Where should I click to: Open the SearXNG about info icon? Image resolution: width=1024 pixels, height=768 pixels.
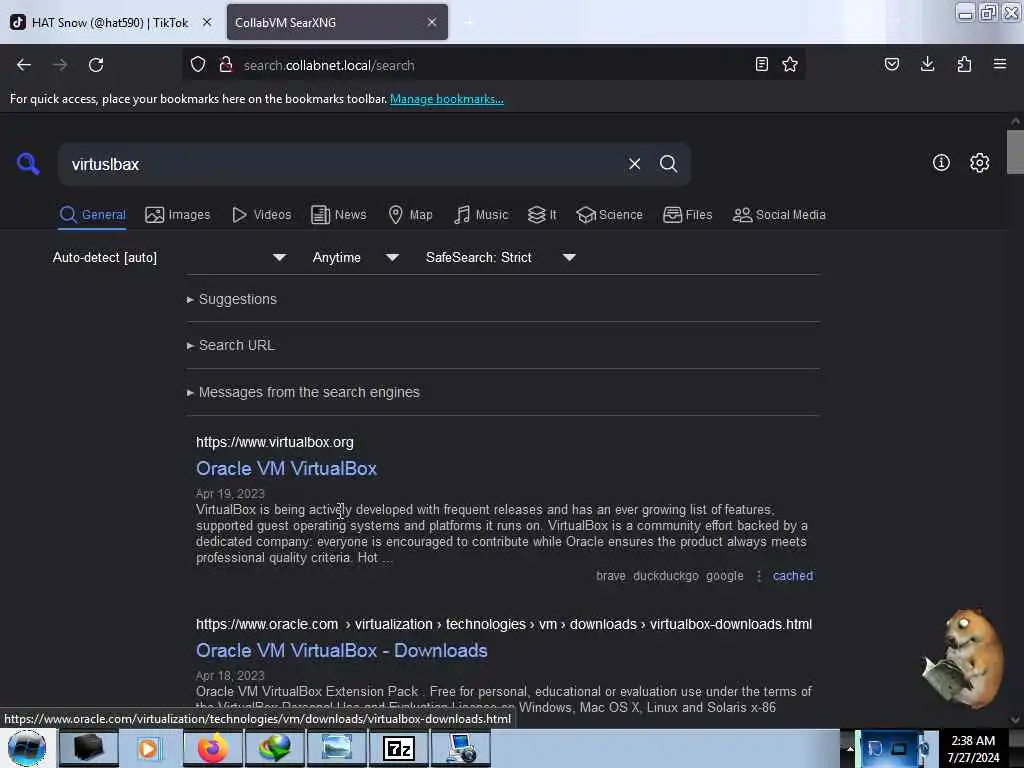pos(941,163)
